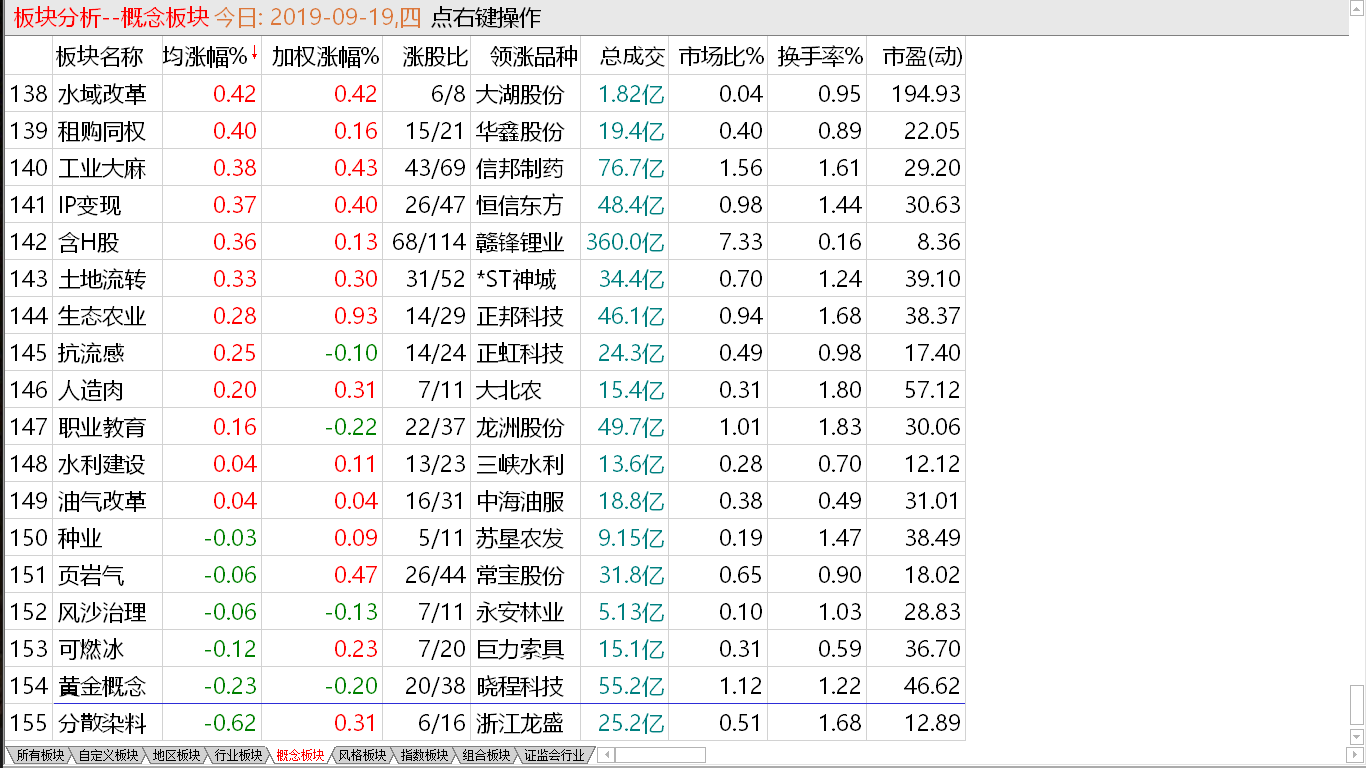1366x768 pixels.
Task: Click leading stock 三峡水利
Action: 520,464
